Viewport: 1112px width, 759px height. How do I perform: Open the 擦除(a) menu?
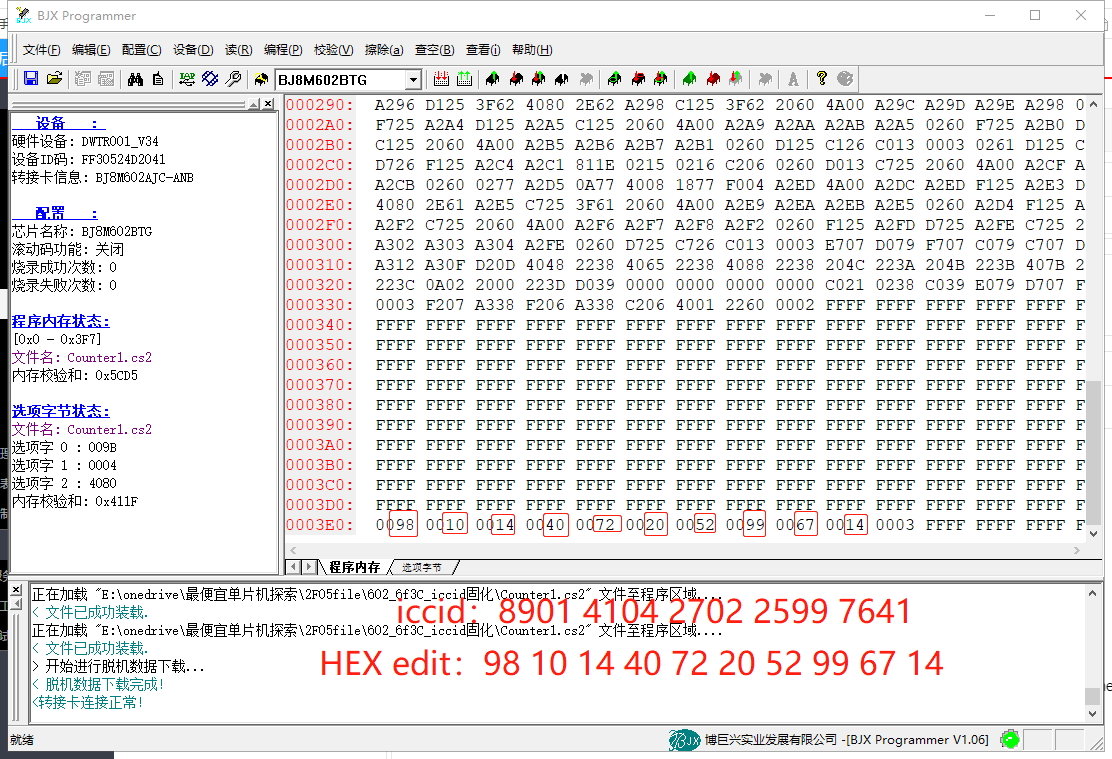tap(384, 50)
